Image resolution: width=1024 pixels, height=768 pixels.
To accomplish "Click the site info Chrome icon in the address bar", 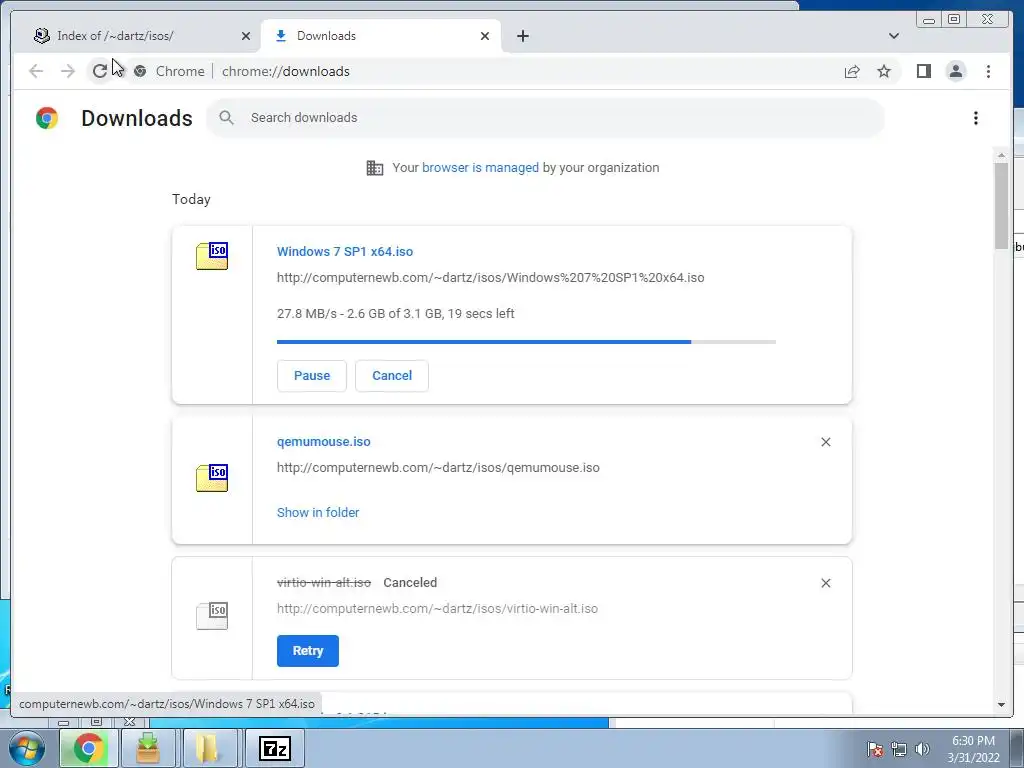I will 140,71.
